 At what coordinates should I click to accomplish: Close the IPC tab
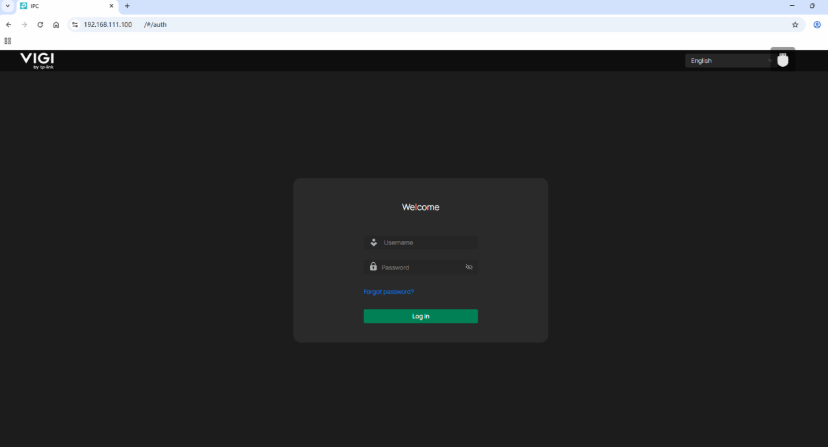tap(111, 6)
